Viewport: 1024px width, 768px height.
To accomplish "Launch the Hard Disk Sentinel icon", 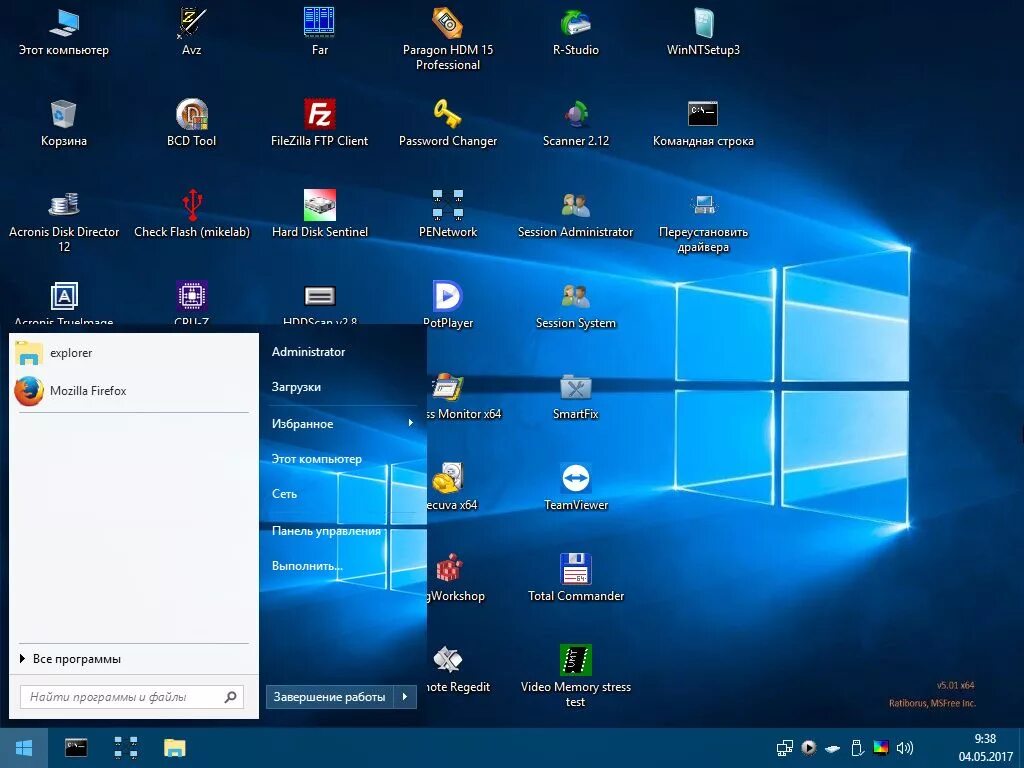I will (319, 214).
